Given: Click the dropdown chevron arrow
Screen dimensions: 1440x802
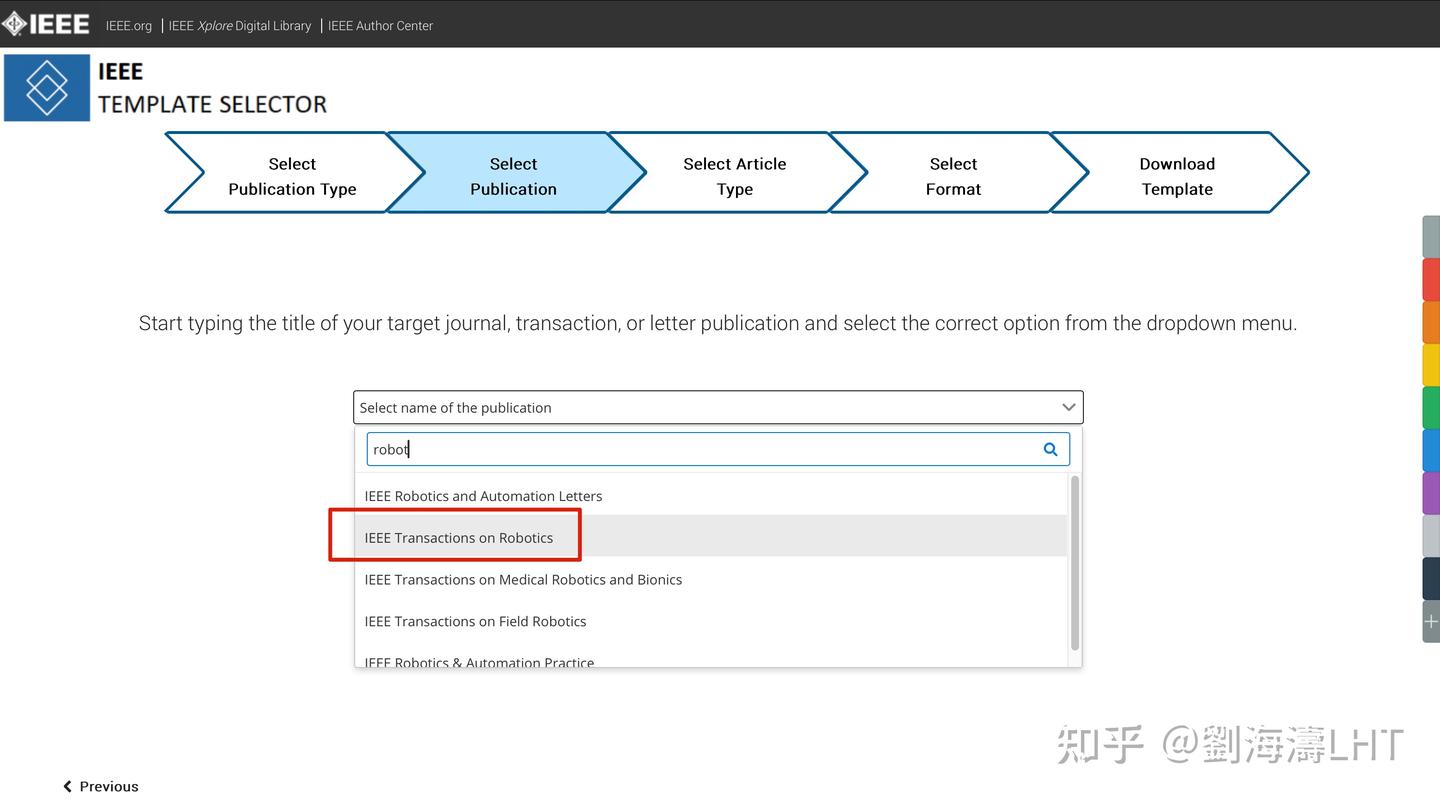Looking at the screenshot, I should coord(1068,407).
